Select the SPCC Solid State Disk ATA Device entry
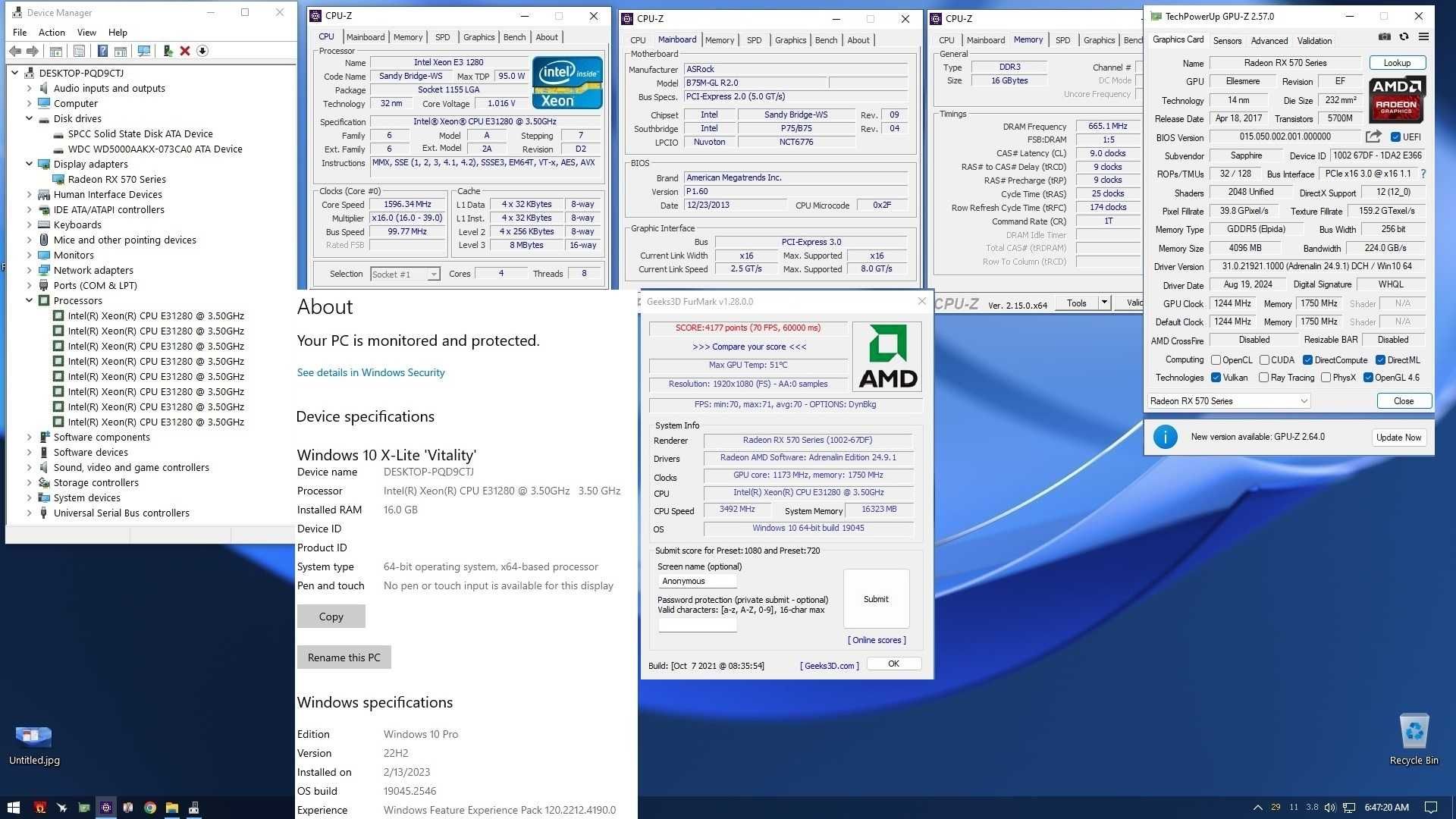 point(140,133)
